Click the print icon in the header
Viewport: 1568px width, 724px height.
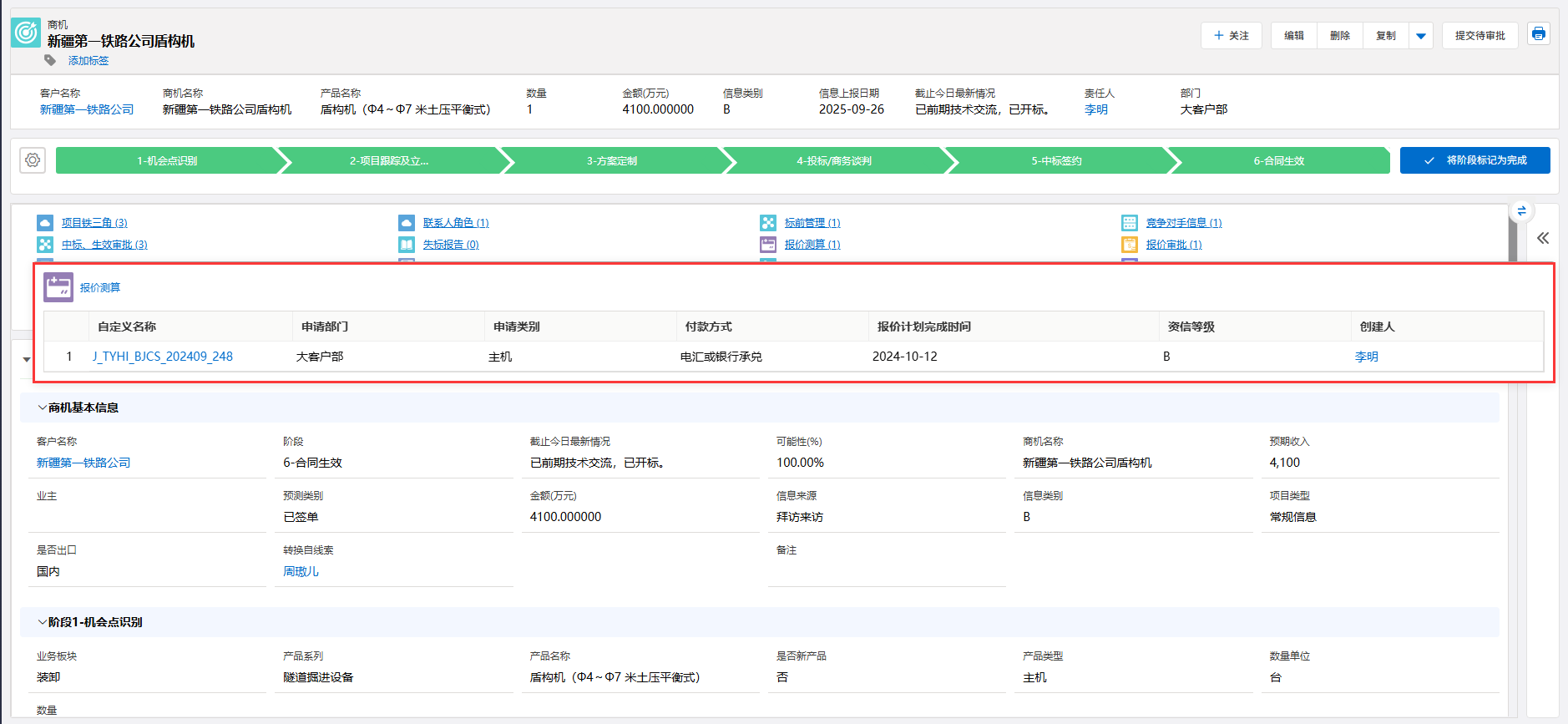[1538, 34]
